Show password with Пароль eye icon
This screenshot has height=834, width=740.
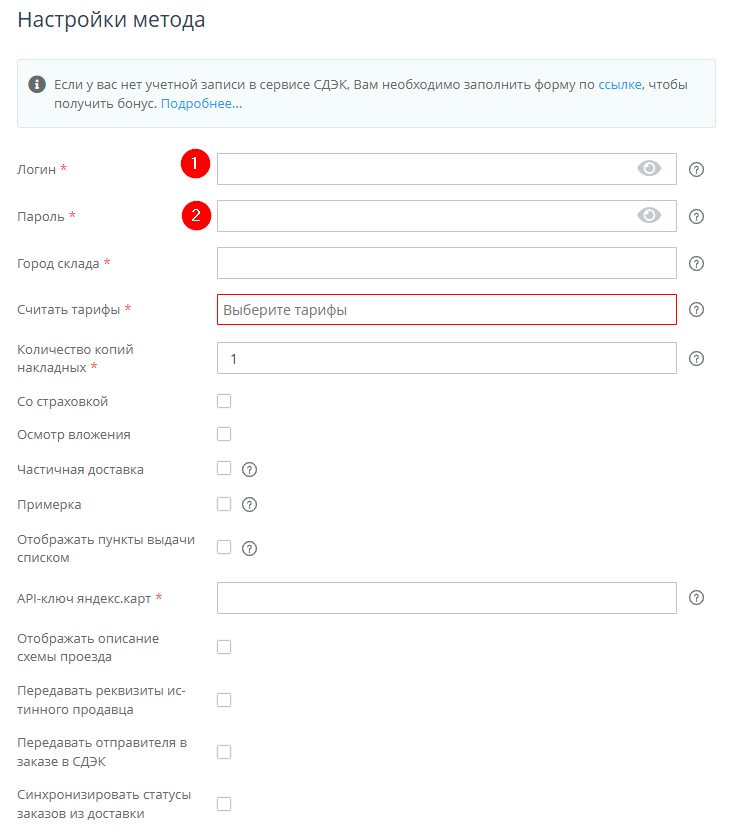[650, 215]
